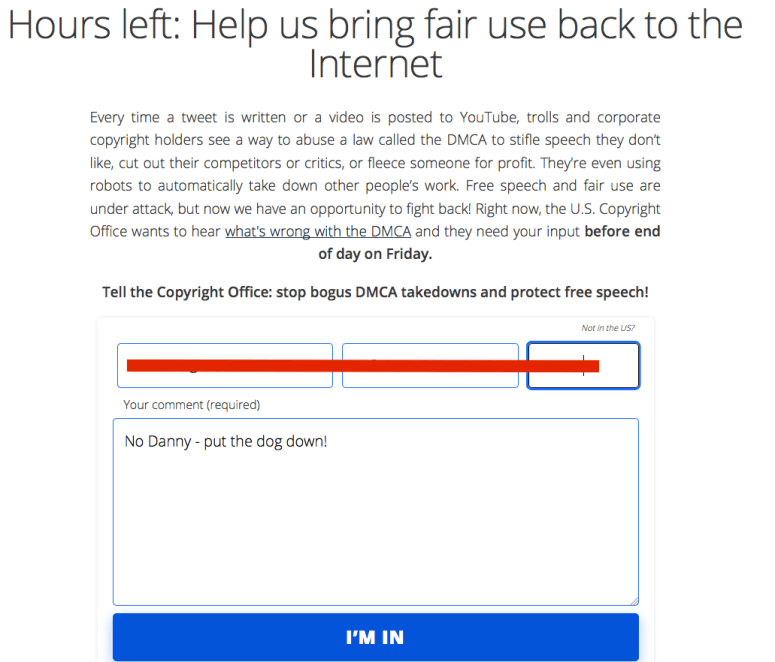
Task: Click the "before end" bold text
Action: tap(622, 231)
